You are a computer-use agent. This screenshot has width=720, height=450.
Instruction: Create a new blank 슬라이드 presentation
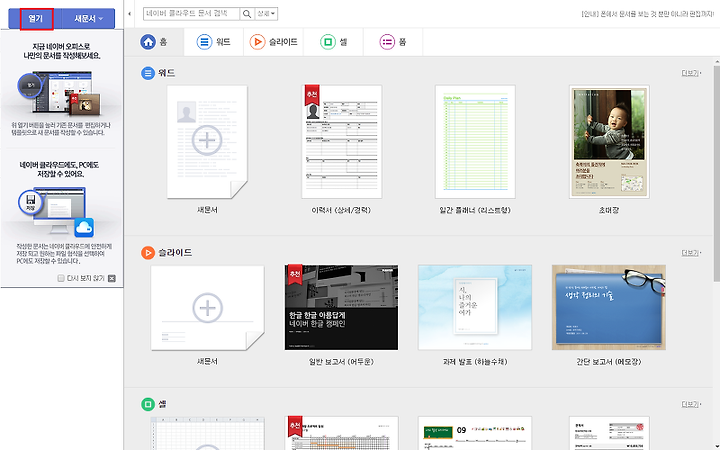click(x=207, y=308)
